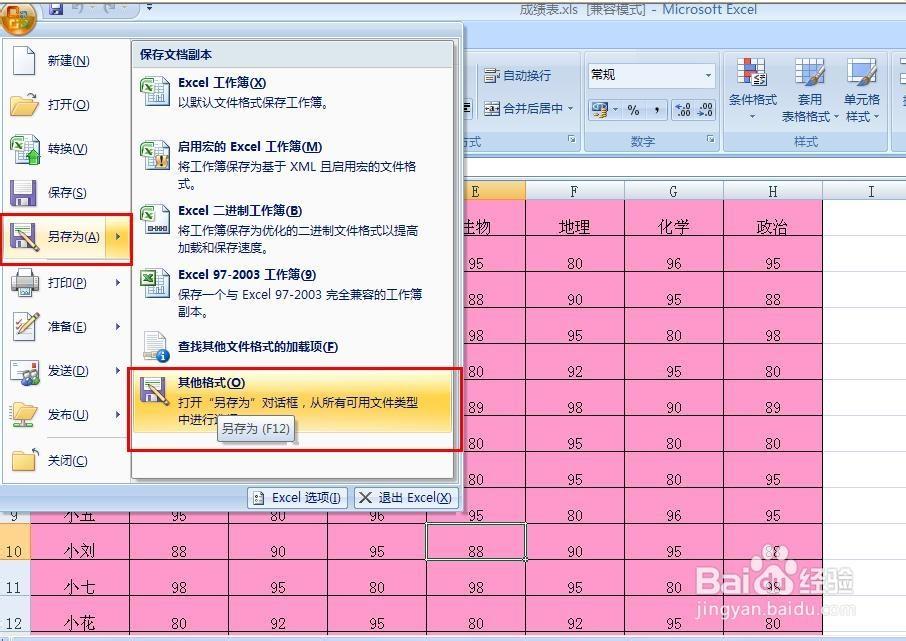Click the accounting number format icon

click(x=599, y=110)
